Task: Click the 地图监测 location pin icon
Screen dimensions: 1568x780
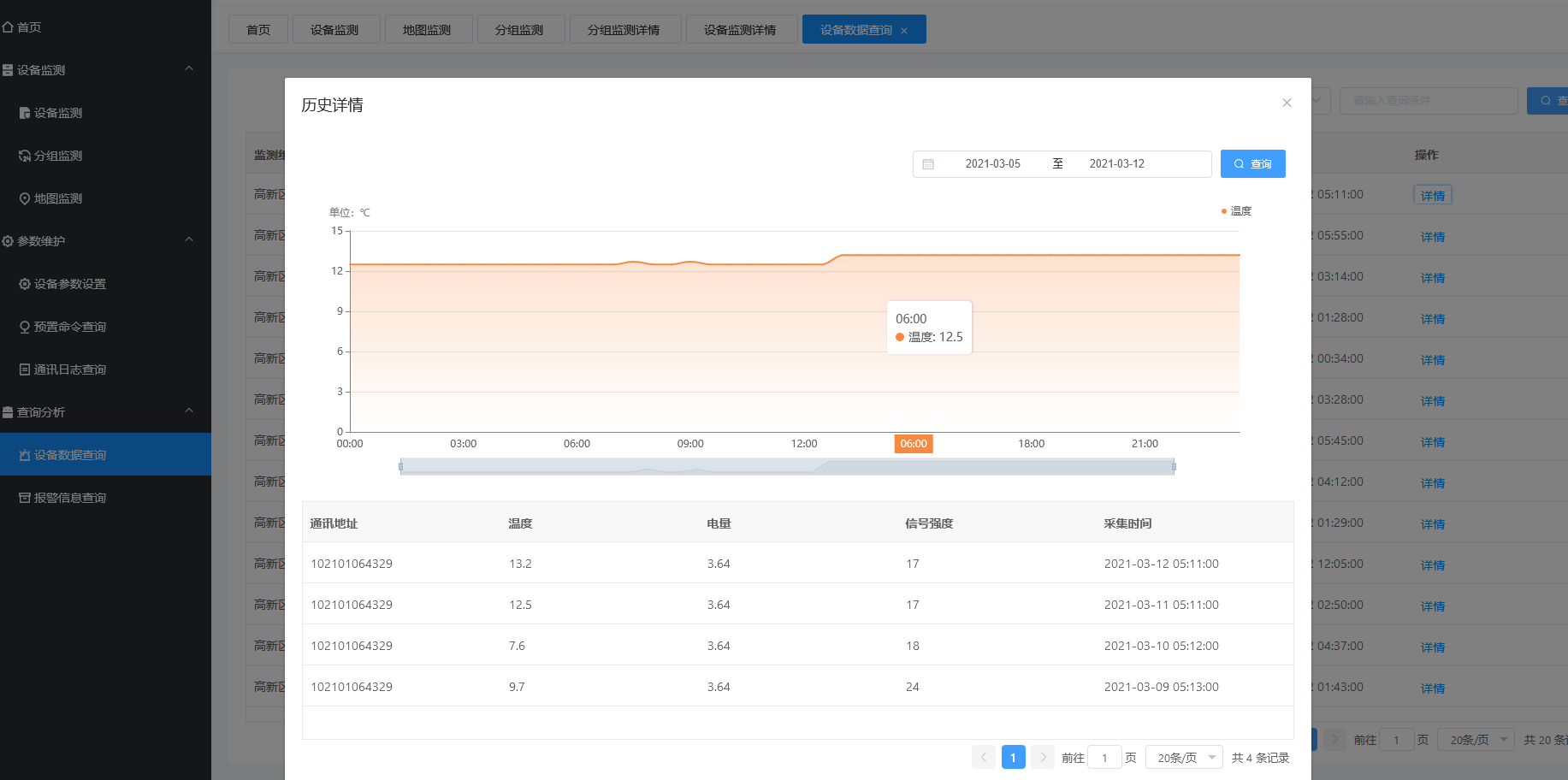Action: (x=25, y=198)
